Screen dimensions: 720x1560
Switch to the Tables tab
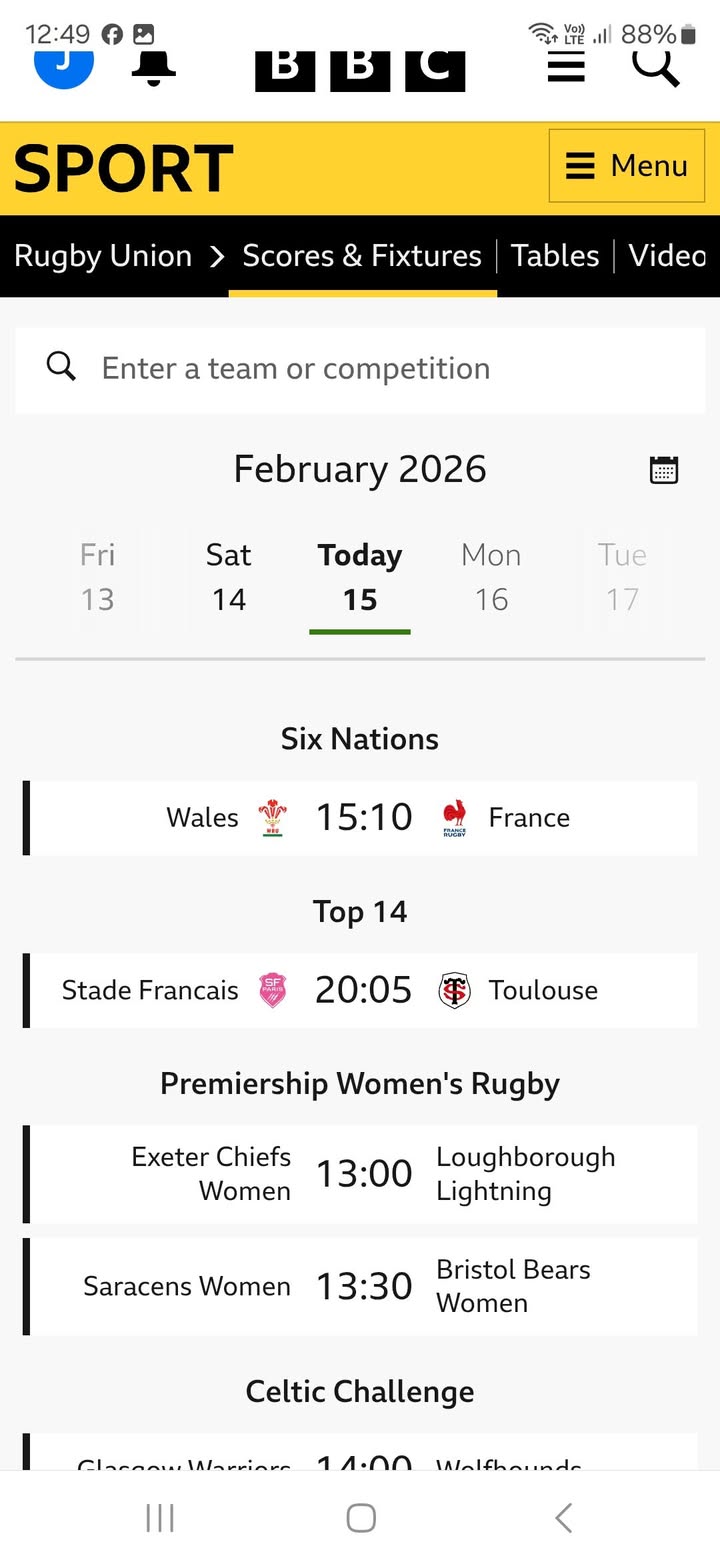pyautogui.click(x=555, y=256)
